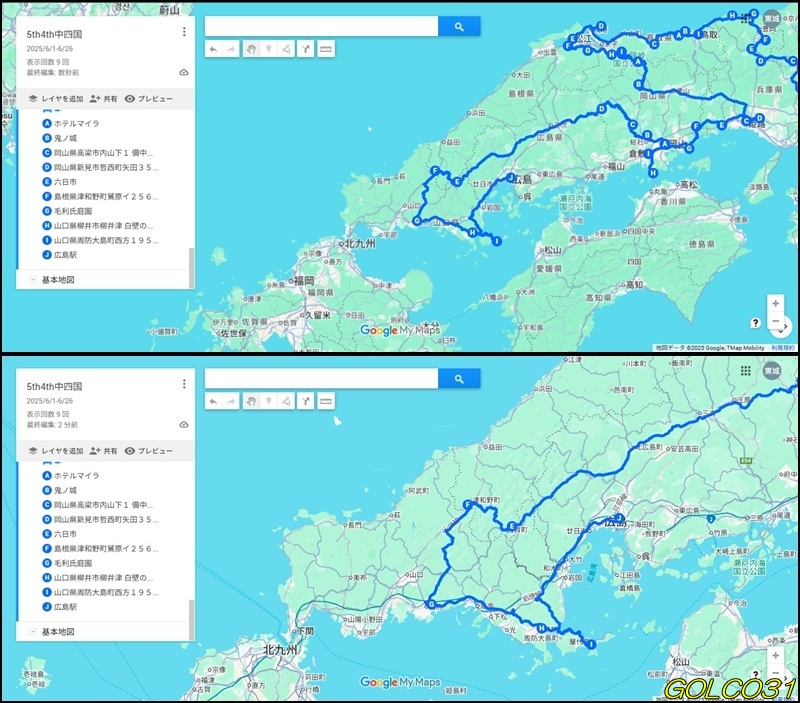Open the three-dot menu in lower panel
This screenshot has width=800, height=703.
(184, 384)
